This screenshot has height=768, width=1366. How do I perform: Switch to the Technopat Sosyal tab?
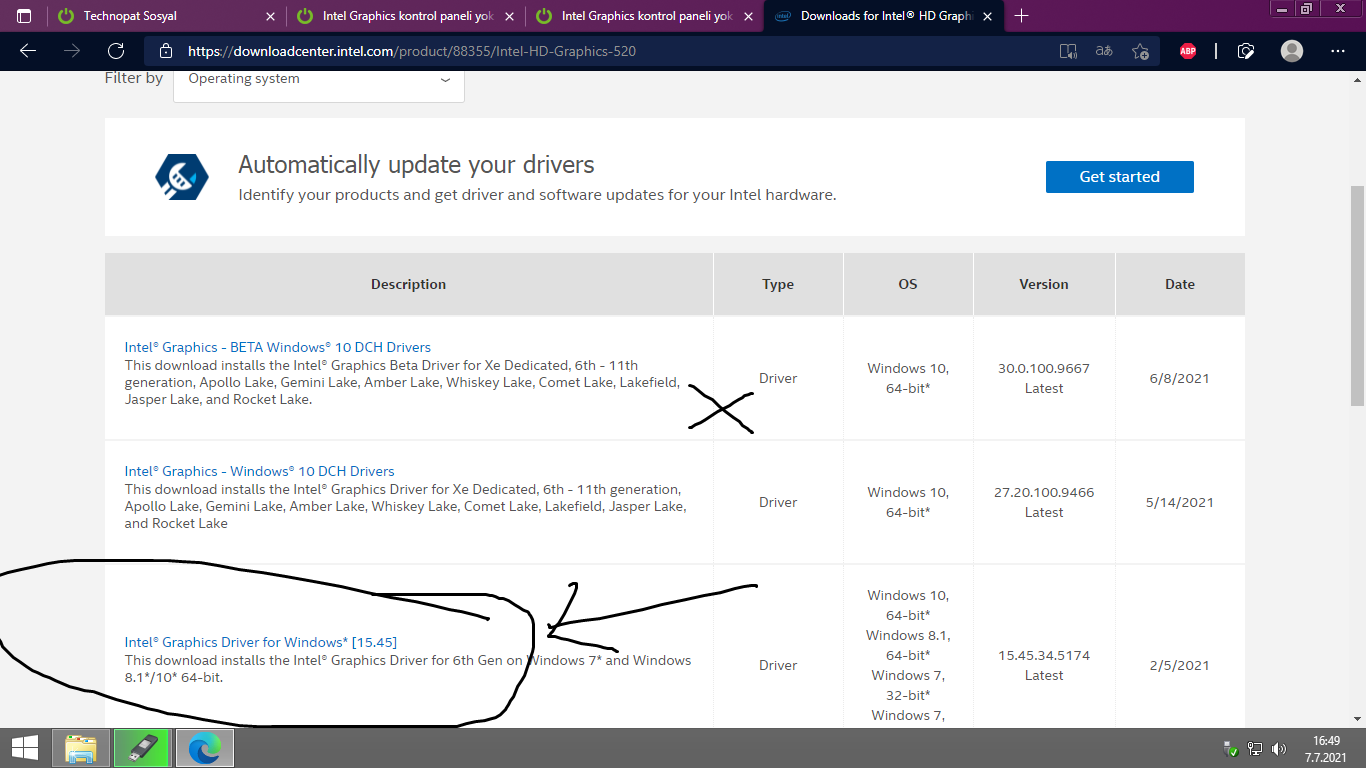pos(166,16)
